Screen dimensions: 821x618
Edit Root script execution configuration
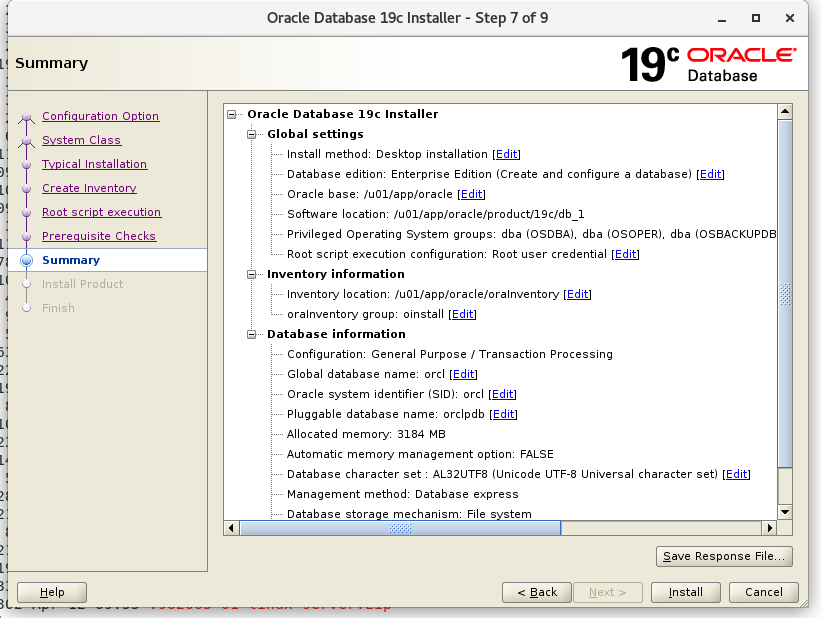tap(626, 254)
